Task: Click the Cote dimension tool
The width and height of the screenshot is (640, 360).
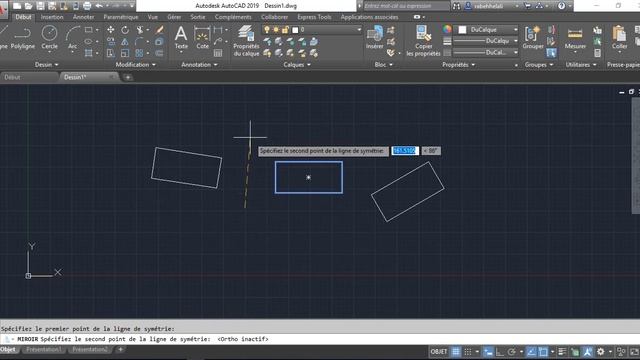Action: (202, 37)
